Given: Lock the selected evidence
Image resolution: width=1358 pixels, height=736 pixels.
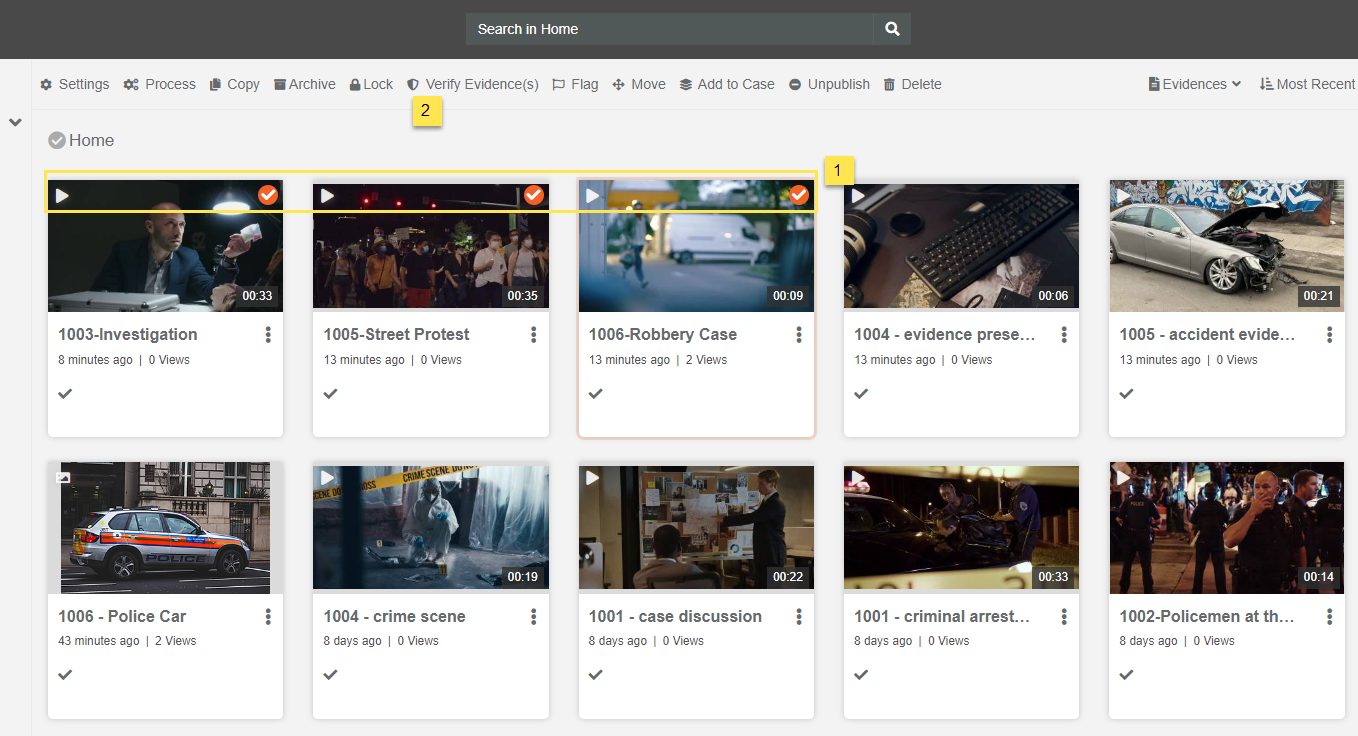Looking at the screenshot, I should click(371, 84).
